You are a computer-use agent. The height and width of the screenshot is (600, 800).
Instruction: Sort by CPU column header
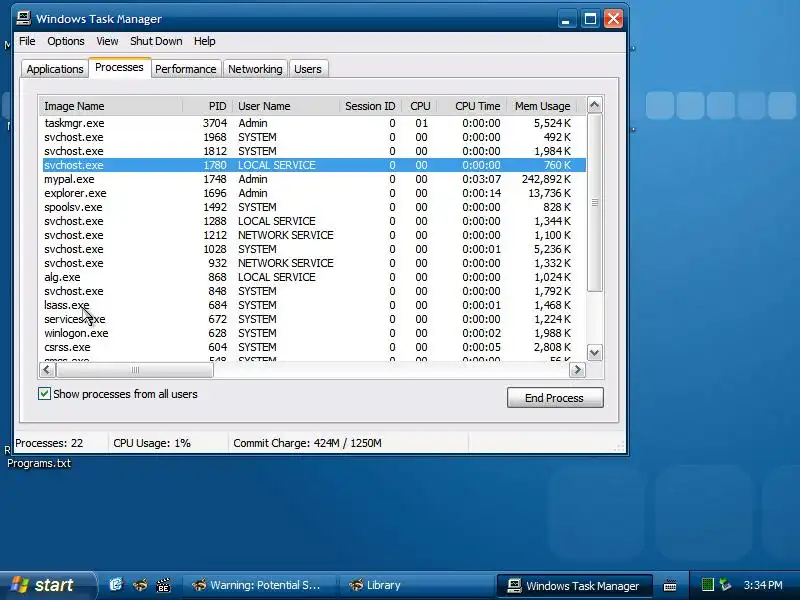pyautogui.click(x=420, y=106)
